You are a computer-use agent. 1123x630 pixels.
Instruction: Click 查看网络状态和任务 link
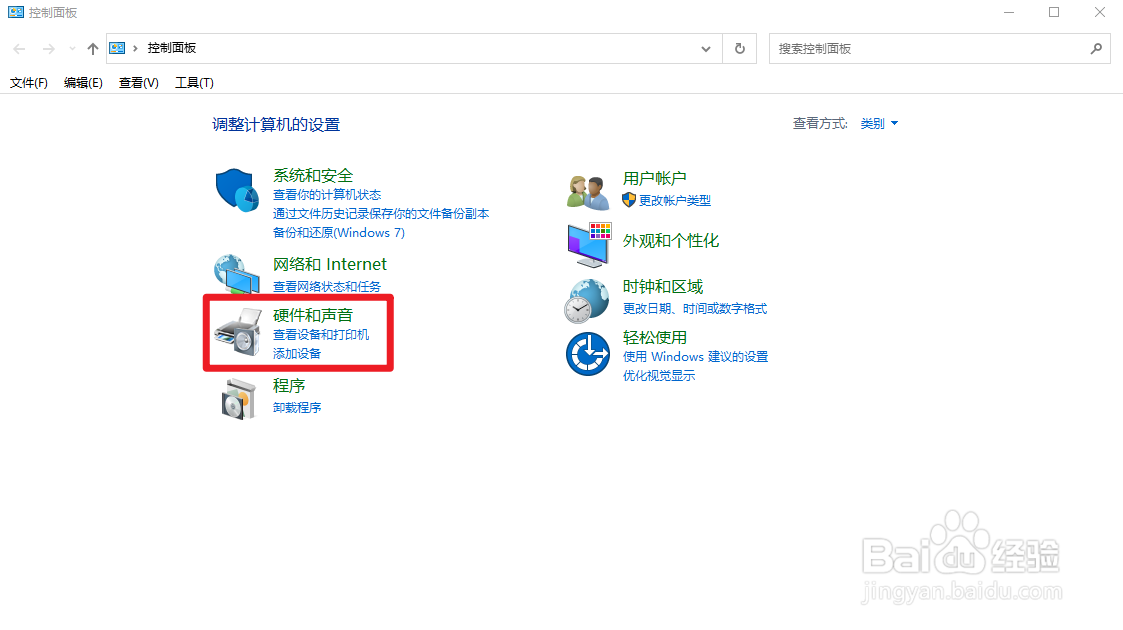[x=327, y=286]
